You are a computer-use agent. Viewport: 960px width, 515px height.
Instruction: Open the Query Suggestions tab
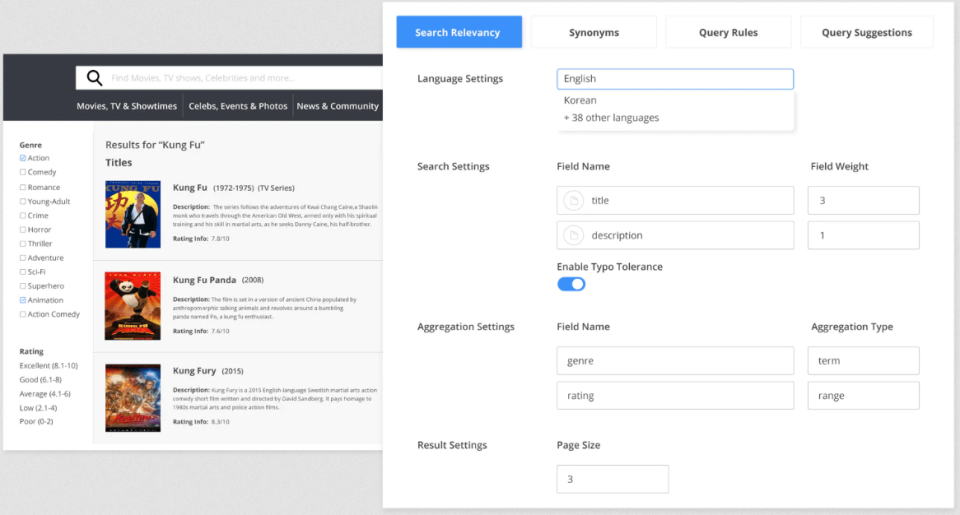(867, 32)
